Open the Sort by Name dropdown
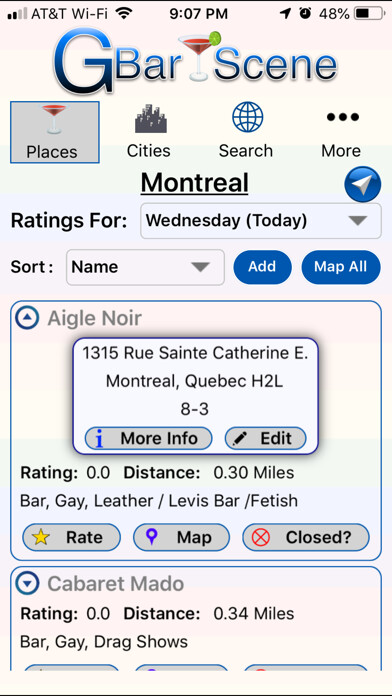Viewport: 392px width, 696px height. [x=145, y=267]
